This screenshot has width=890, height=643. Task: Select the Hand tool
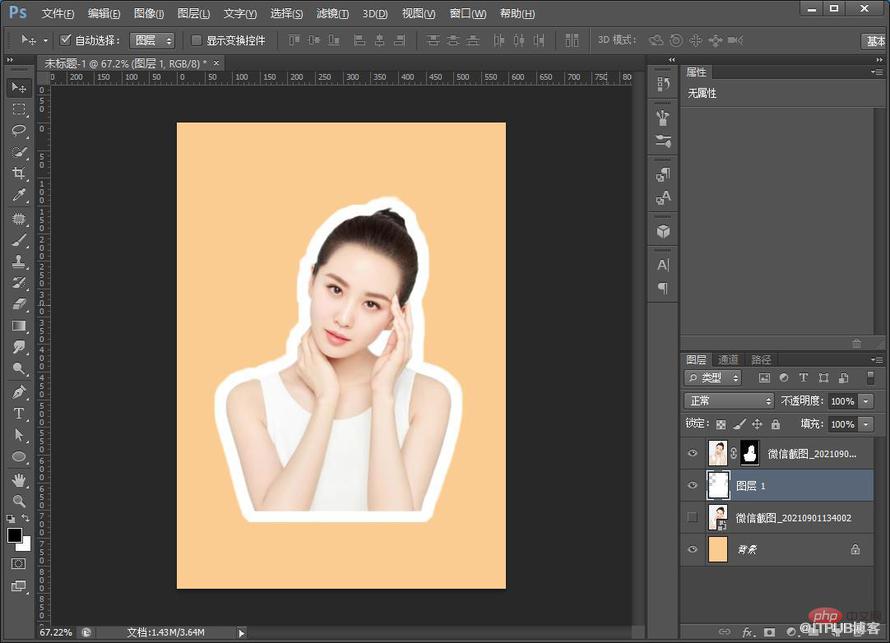click(19, 480)
